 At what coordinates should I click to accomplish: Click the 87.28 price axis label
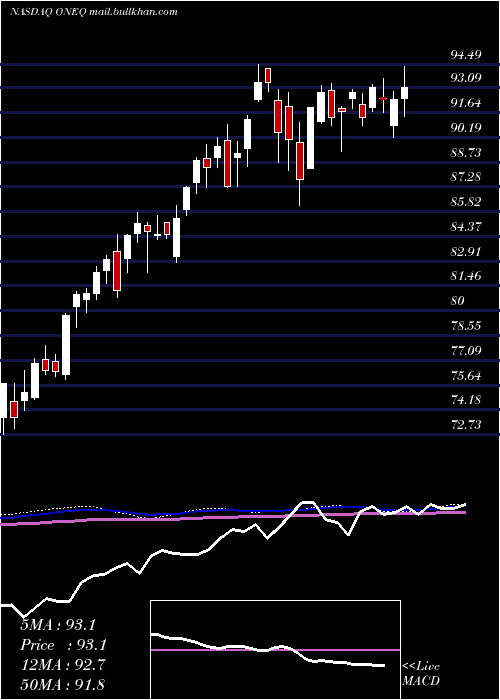pyautogui.click(x=466, y=177)
